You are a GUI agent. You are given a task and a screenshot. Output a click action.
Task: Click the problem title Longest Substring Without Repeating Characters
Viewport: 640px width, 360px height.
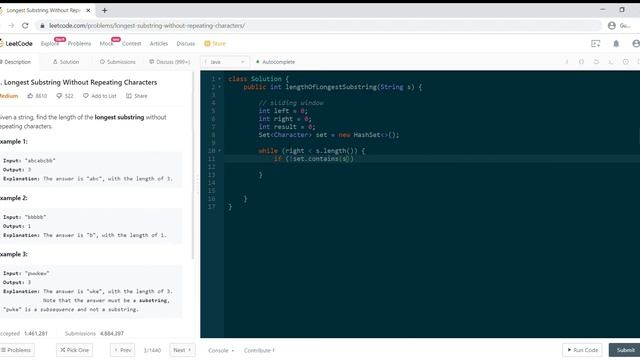[80, 82]
